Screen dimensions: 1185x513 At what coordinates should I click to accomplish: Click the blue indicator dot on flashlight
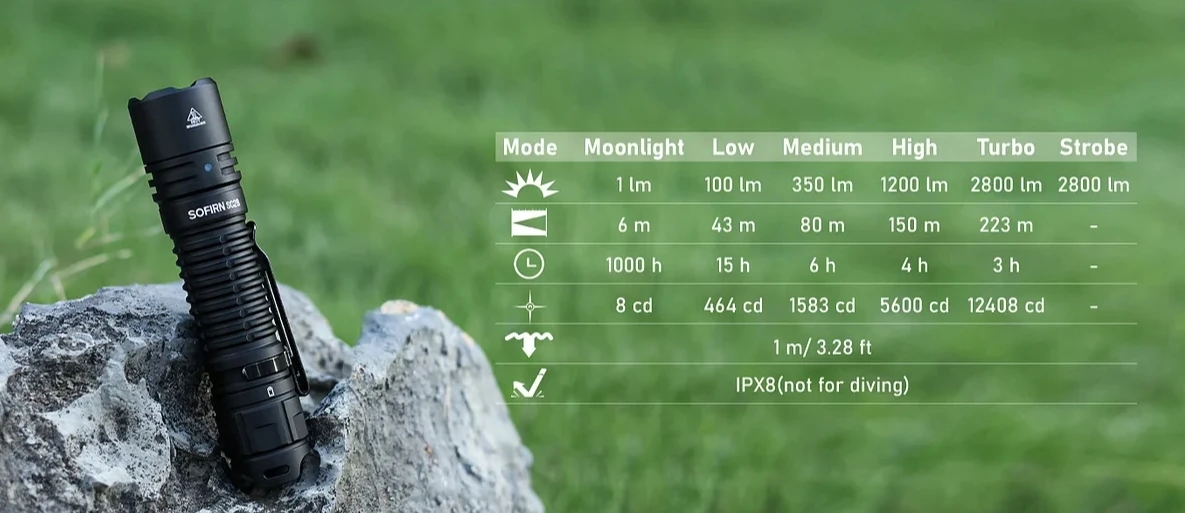(x=208, y=170)
